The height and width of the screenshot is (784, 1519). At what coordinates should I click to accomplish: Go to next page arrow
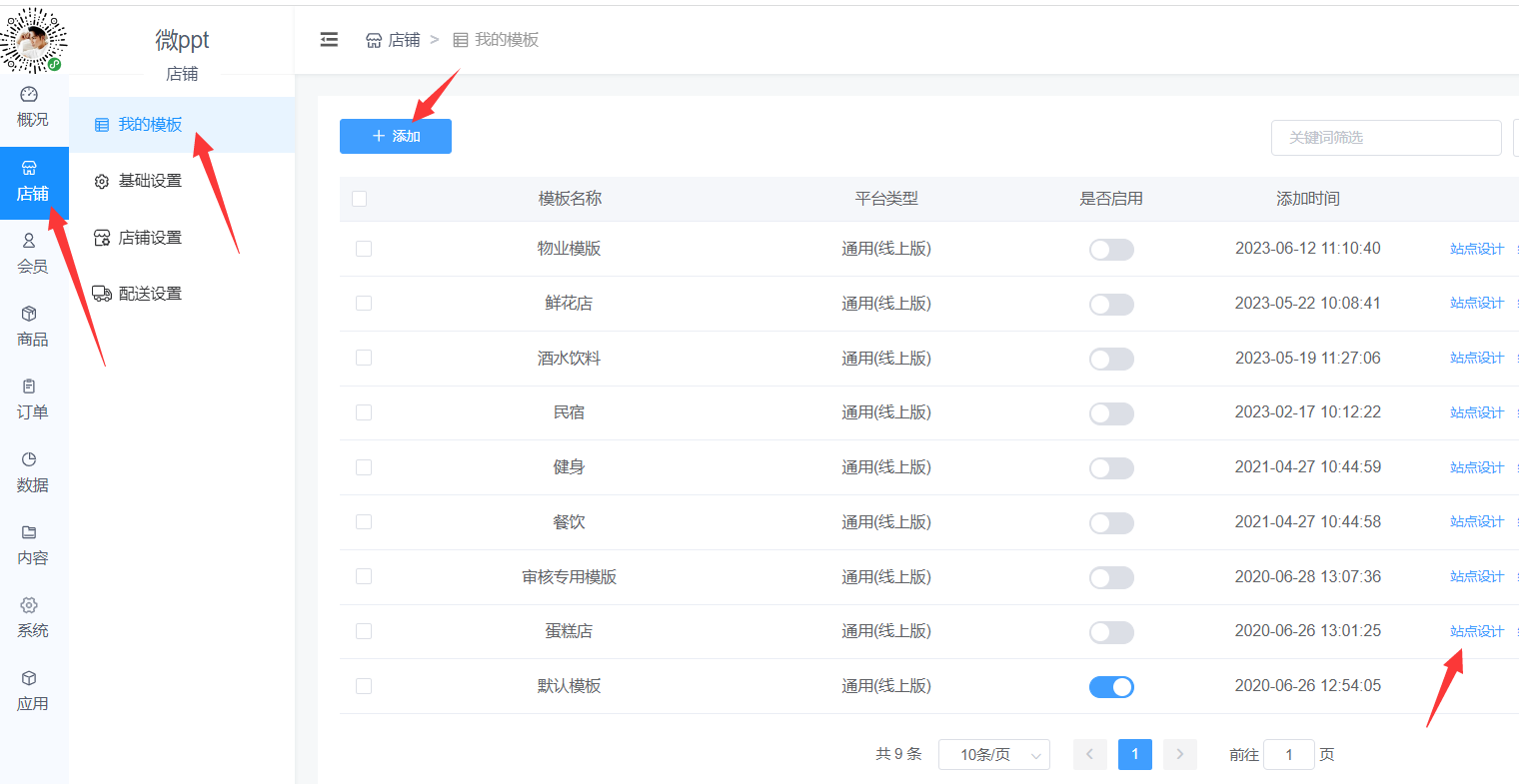(x=1179, y=755)
